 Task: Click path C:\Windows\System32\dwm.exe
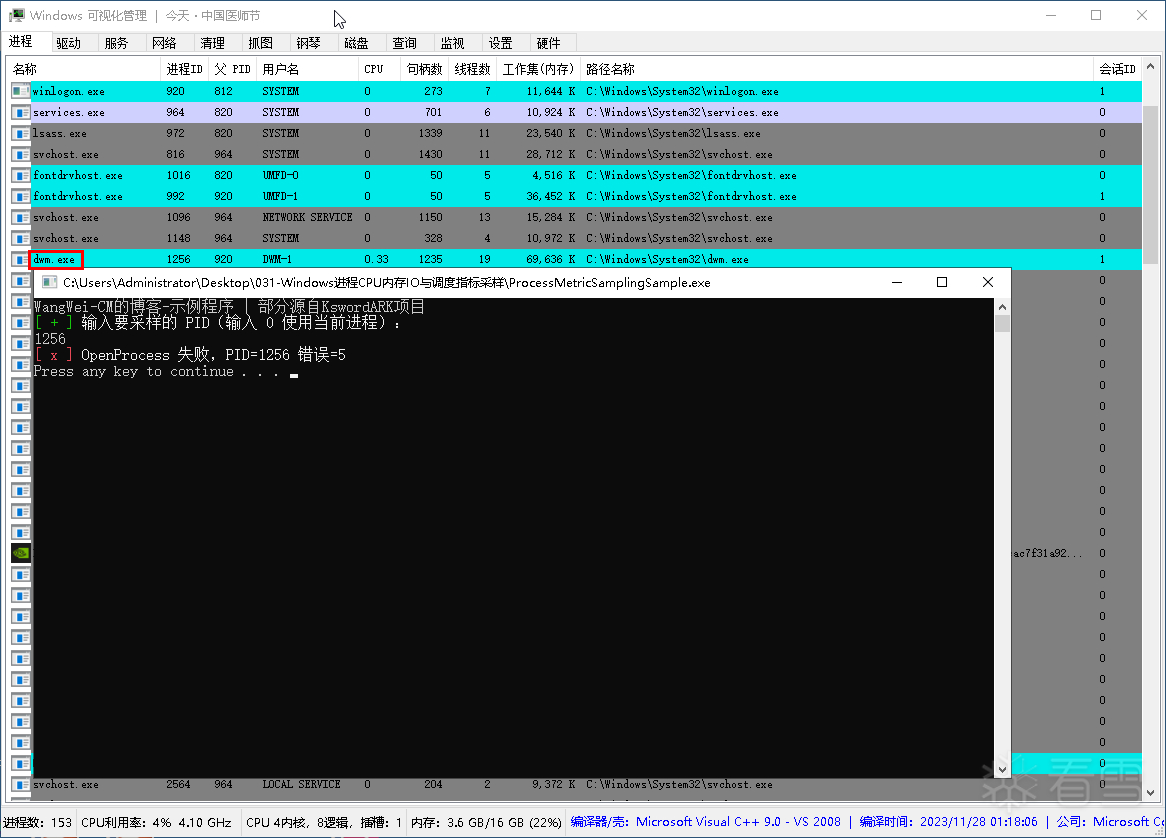pyautogui.click(x=667, y=260)
